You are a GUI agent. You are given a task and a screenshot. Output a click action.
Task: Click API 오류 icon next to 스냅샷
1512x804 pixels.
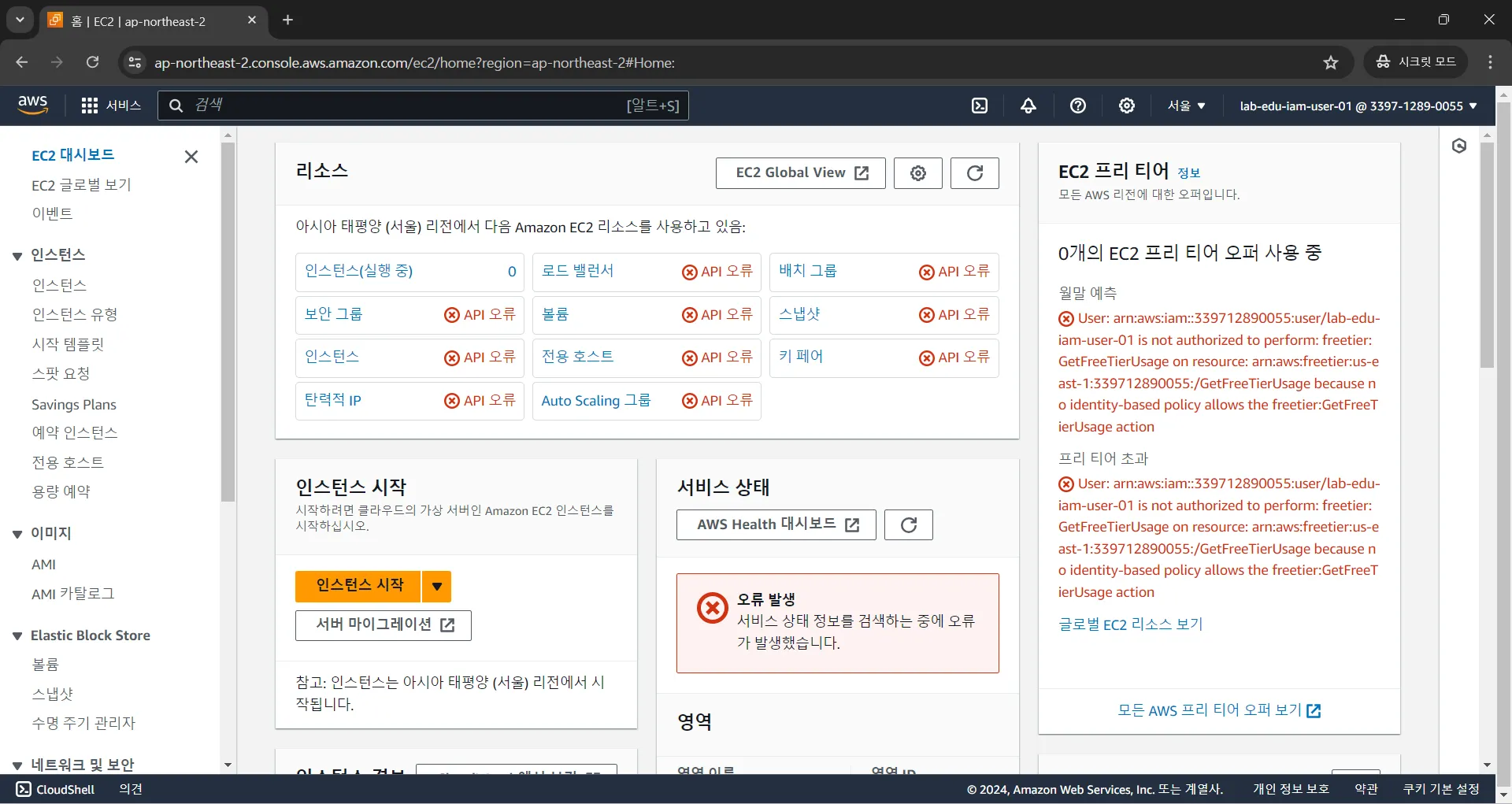coord(927,315)
